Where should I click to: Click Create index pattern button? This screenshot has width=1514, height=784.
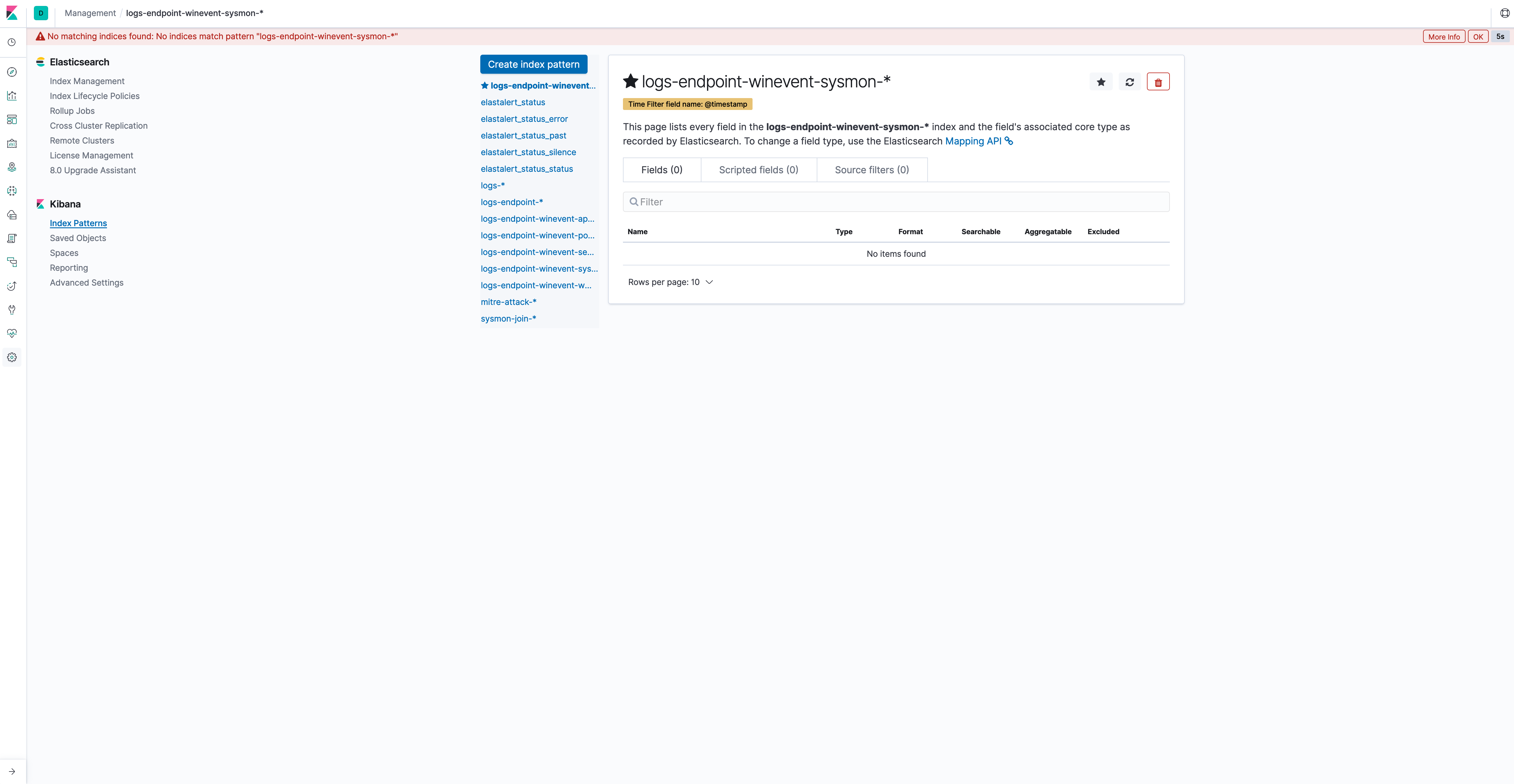[533, 65]
